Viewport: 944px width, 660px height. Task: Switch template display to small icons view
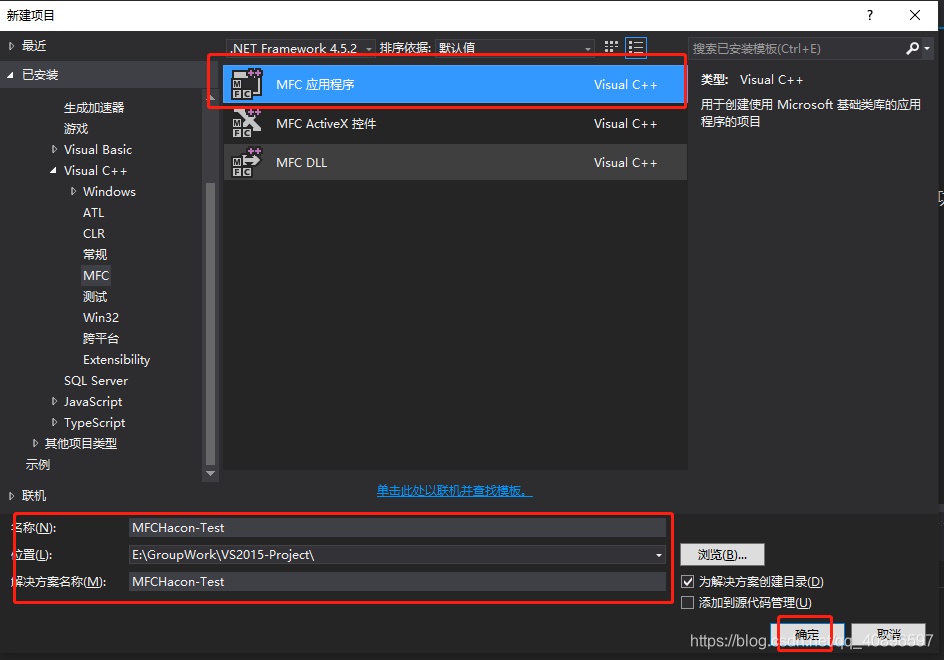pos(610,46)
